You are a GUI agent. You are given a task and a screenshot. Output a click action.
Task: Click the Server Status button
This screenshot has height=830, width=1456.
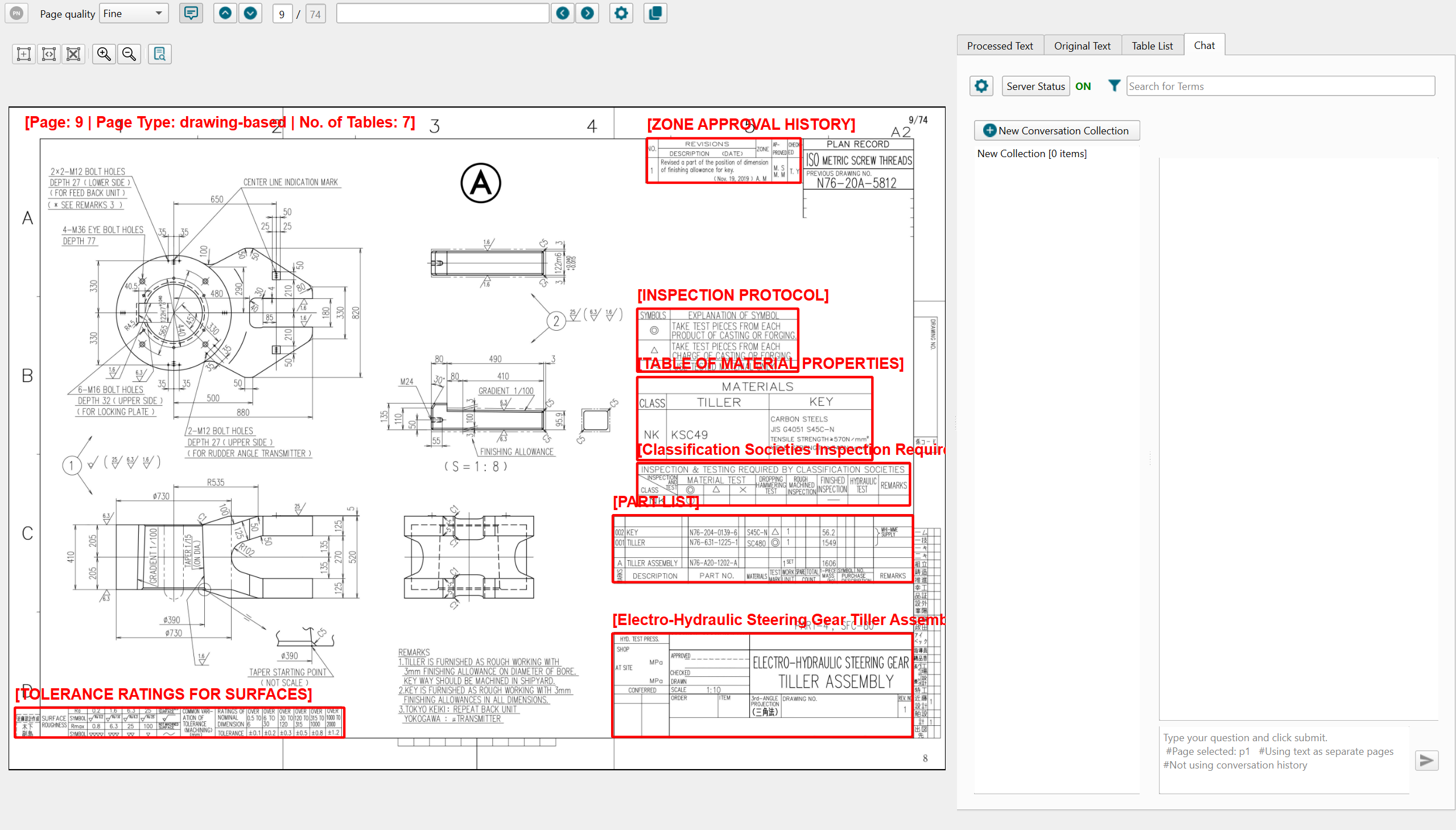(1035, 86)
